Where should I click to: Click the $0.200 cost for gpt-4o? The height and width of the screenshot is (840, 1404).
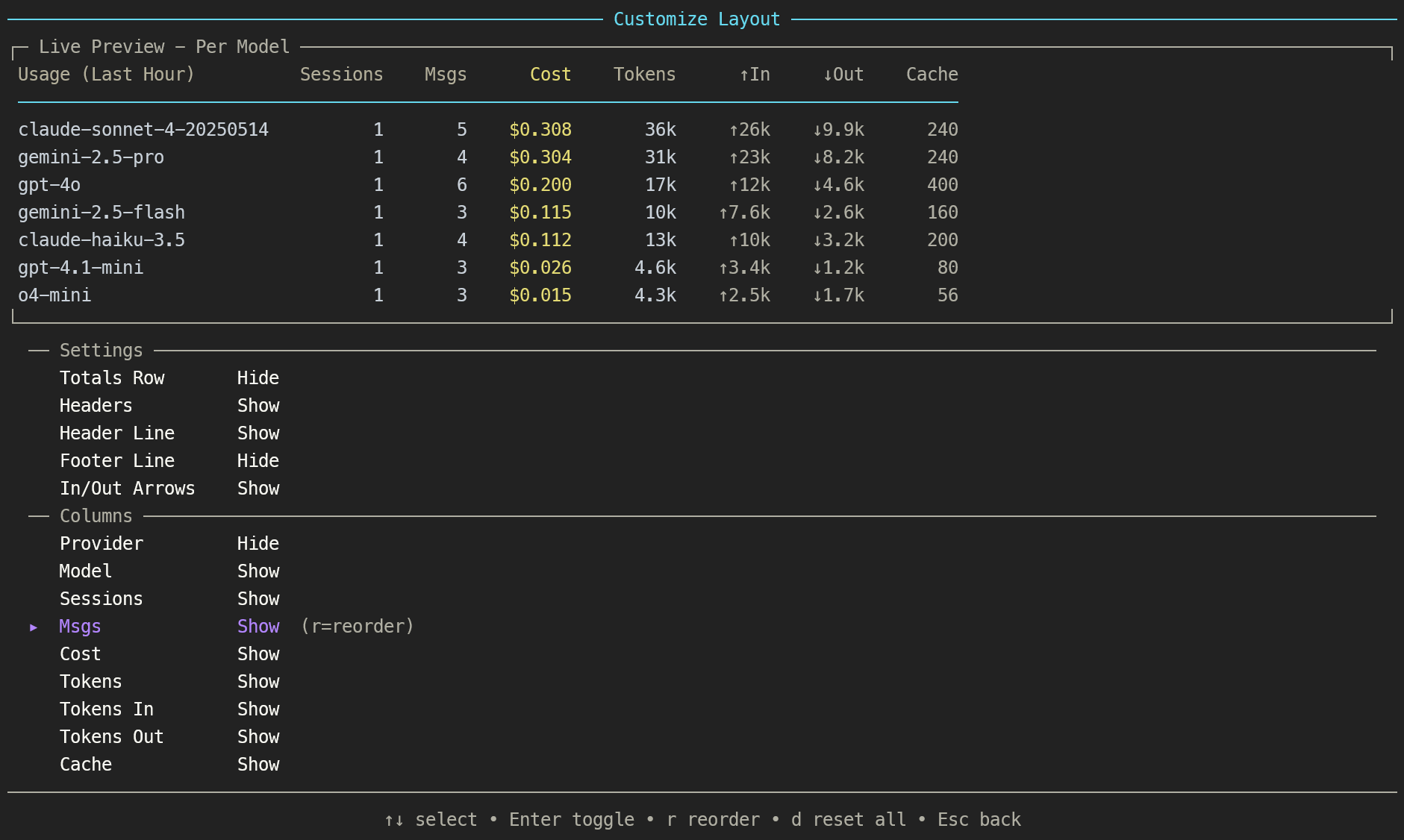click(540, 185)
